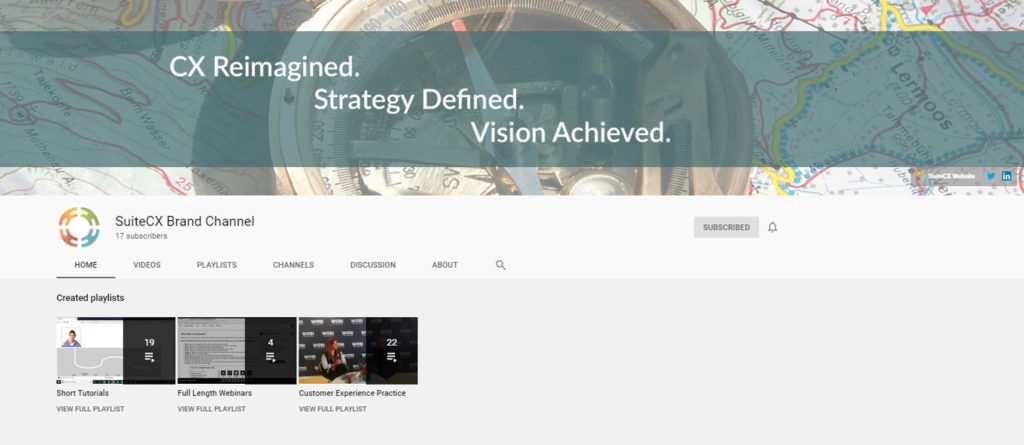This screenshot has width=1024, height=445.
Task: Click the playlist icon on Full Length Webinars
Action: [270, 357]
